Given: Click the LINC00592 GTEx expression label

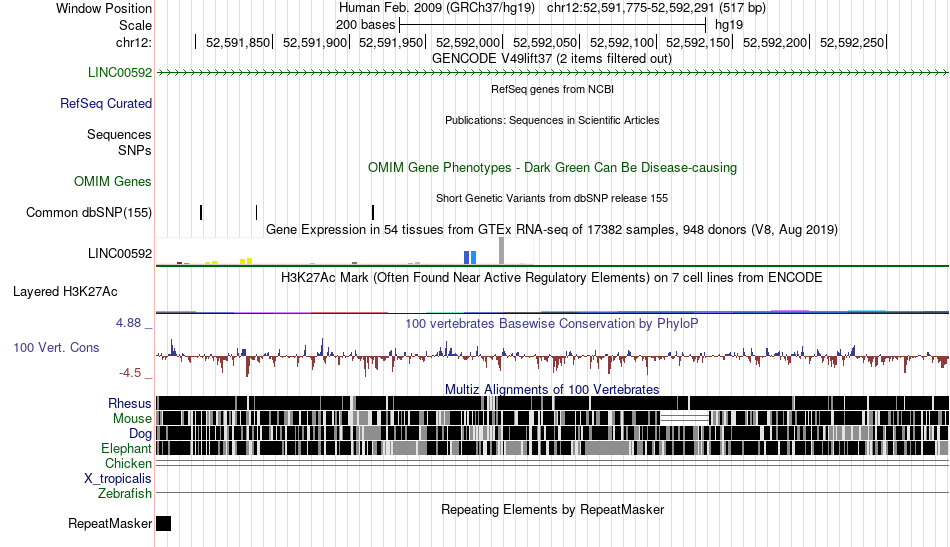Looking at the screenshot, I should point(120,253).
